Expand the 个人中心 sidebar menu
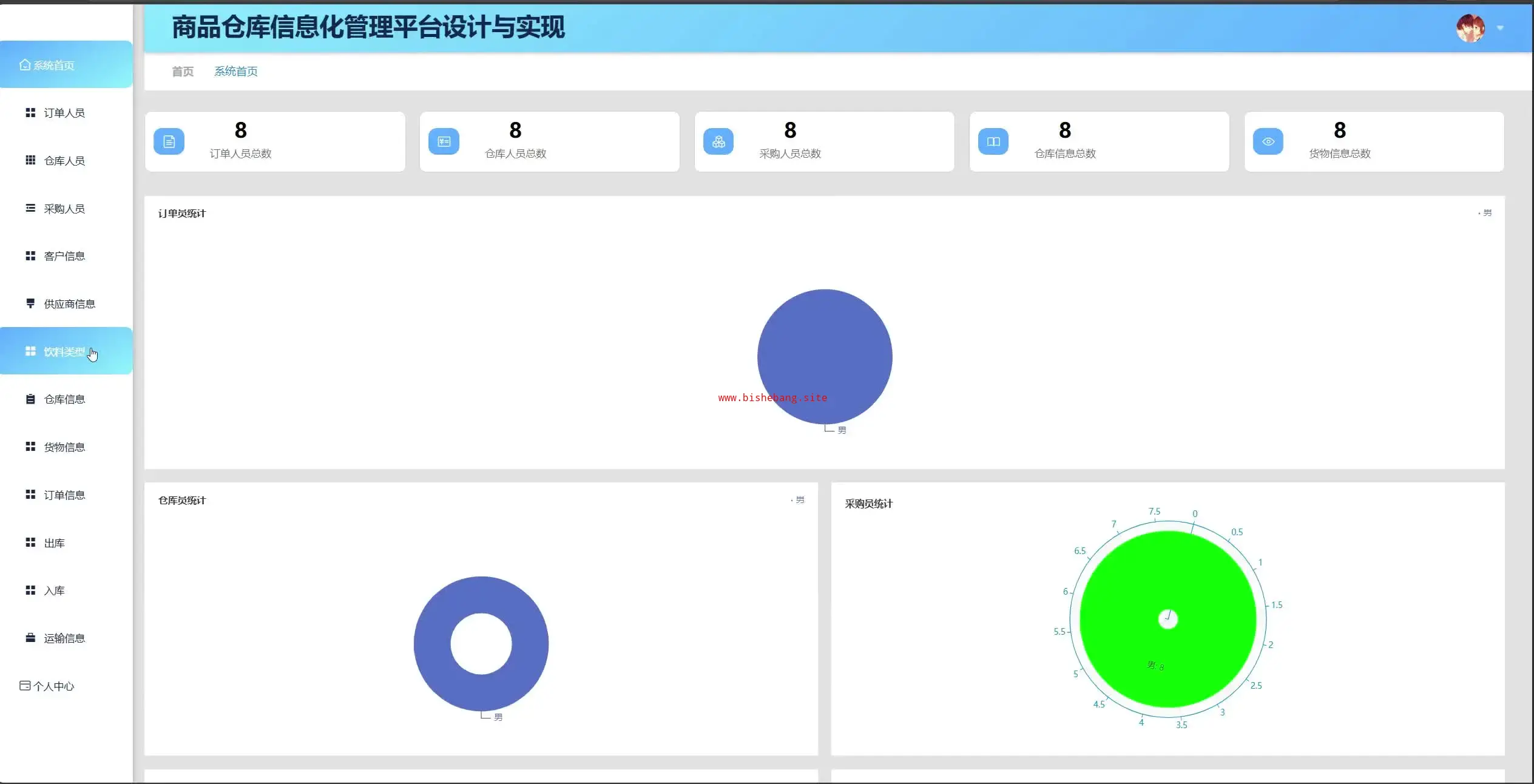 point(53,686)
